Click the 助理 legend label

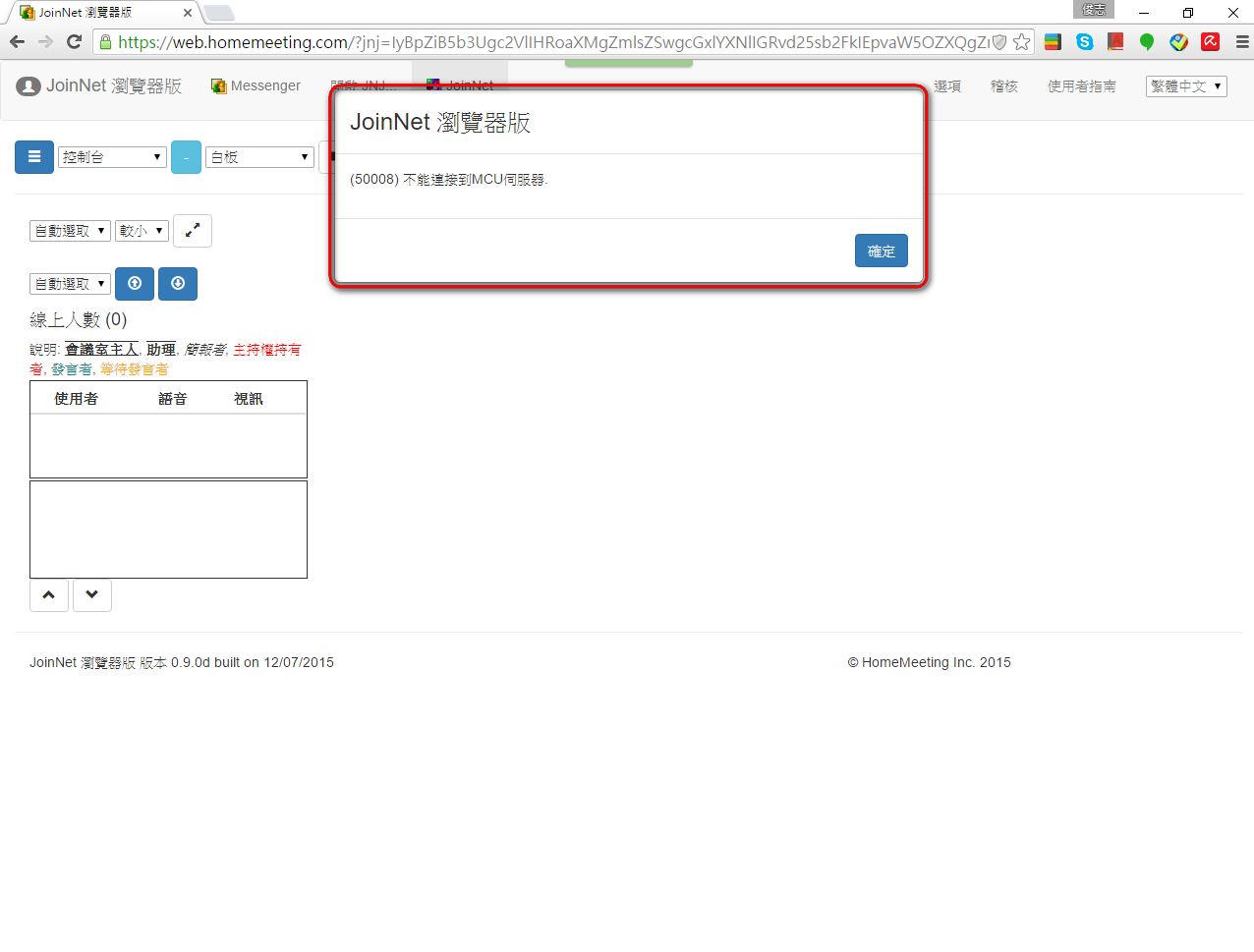[161, 350]
